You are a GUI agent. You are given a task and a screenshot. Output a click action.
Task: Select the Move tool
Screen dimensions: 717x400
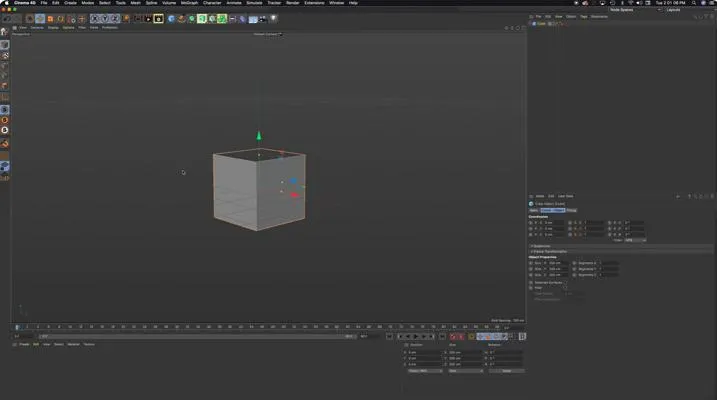coord(40,19)
